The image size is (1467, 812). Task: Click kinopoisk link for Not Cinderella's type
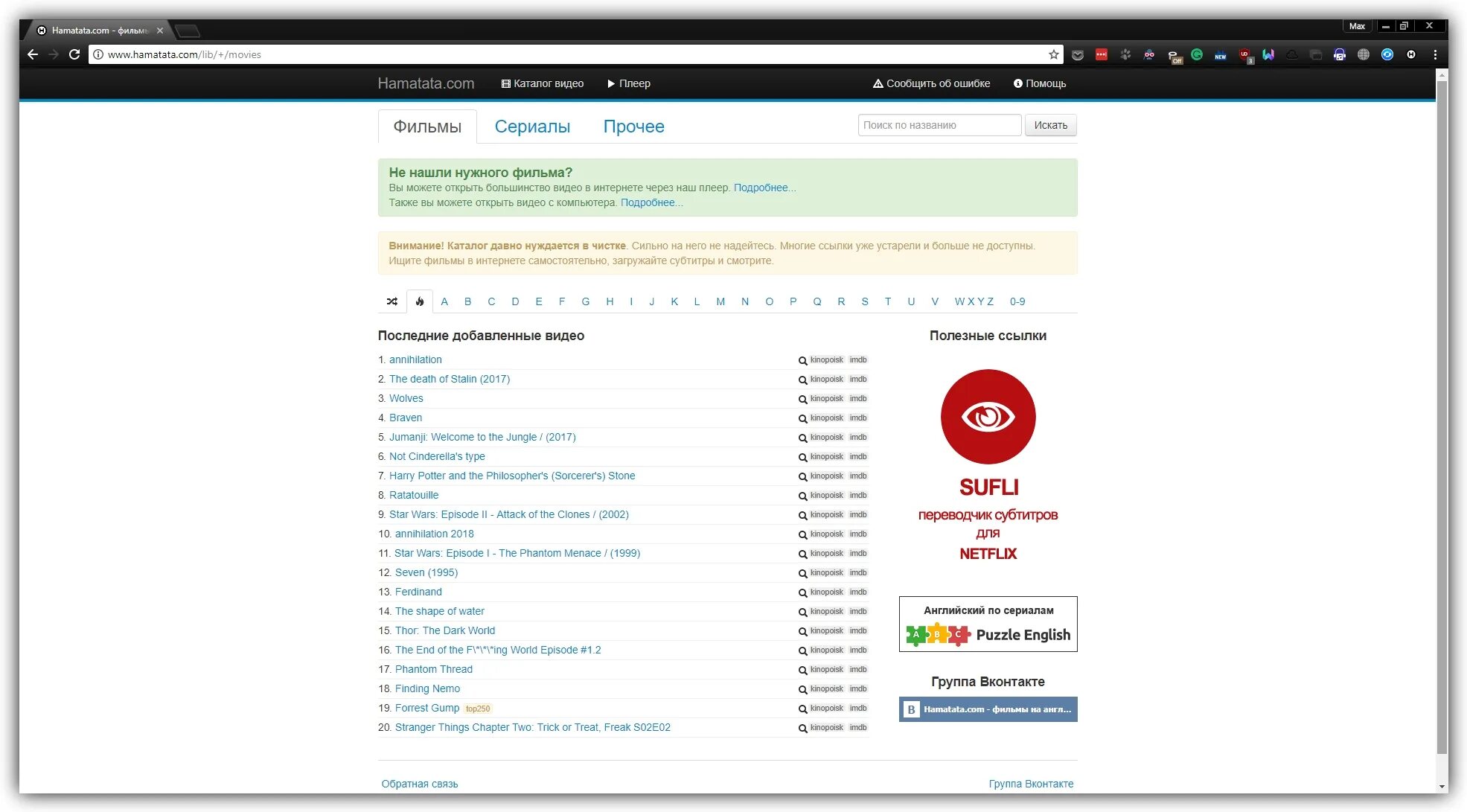click(x=827, y=456)
